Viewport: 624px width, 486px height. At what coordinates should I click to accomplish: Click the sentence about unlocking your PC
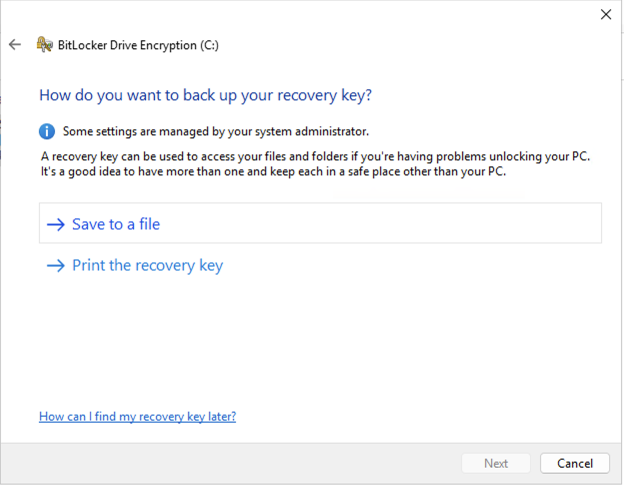tap(315, 156)
